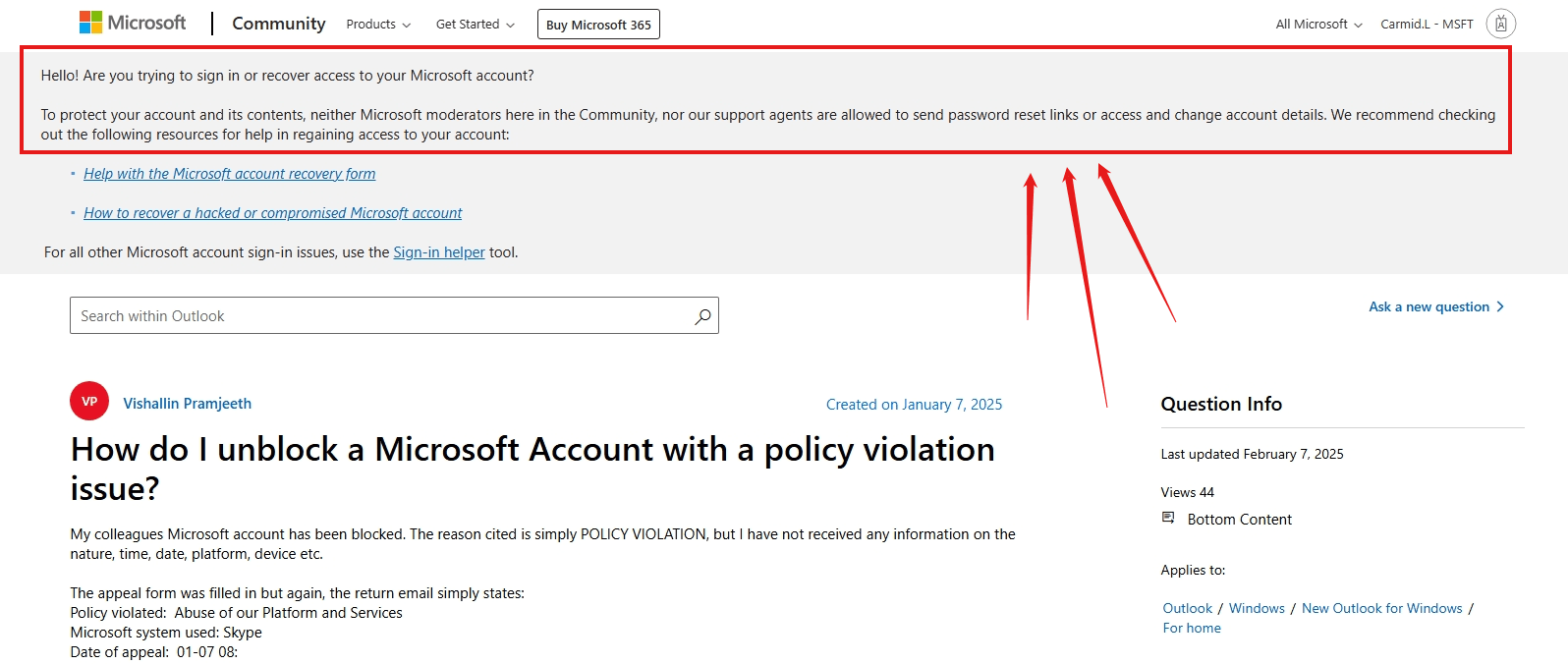Click Buy Microsoft 365 button
Screen dimensions: 1568x664
click(598, 25)
